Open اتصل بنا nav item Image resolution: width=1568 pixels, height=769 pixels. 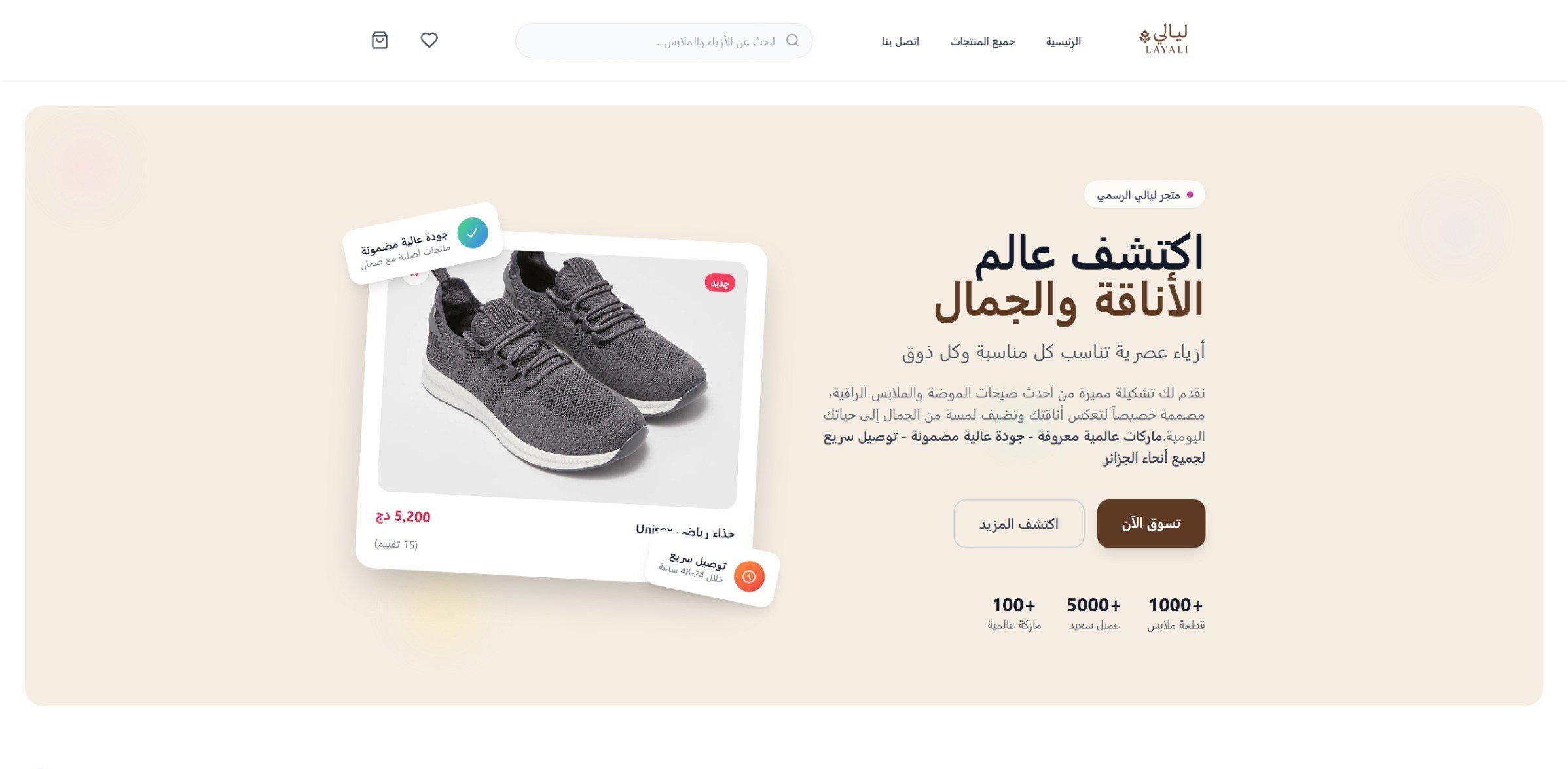click(900, 41)
